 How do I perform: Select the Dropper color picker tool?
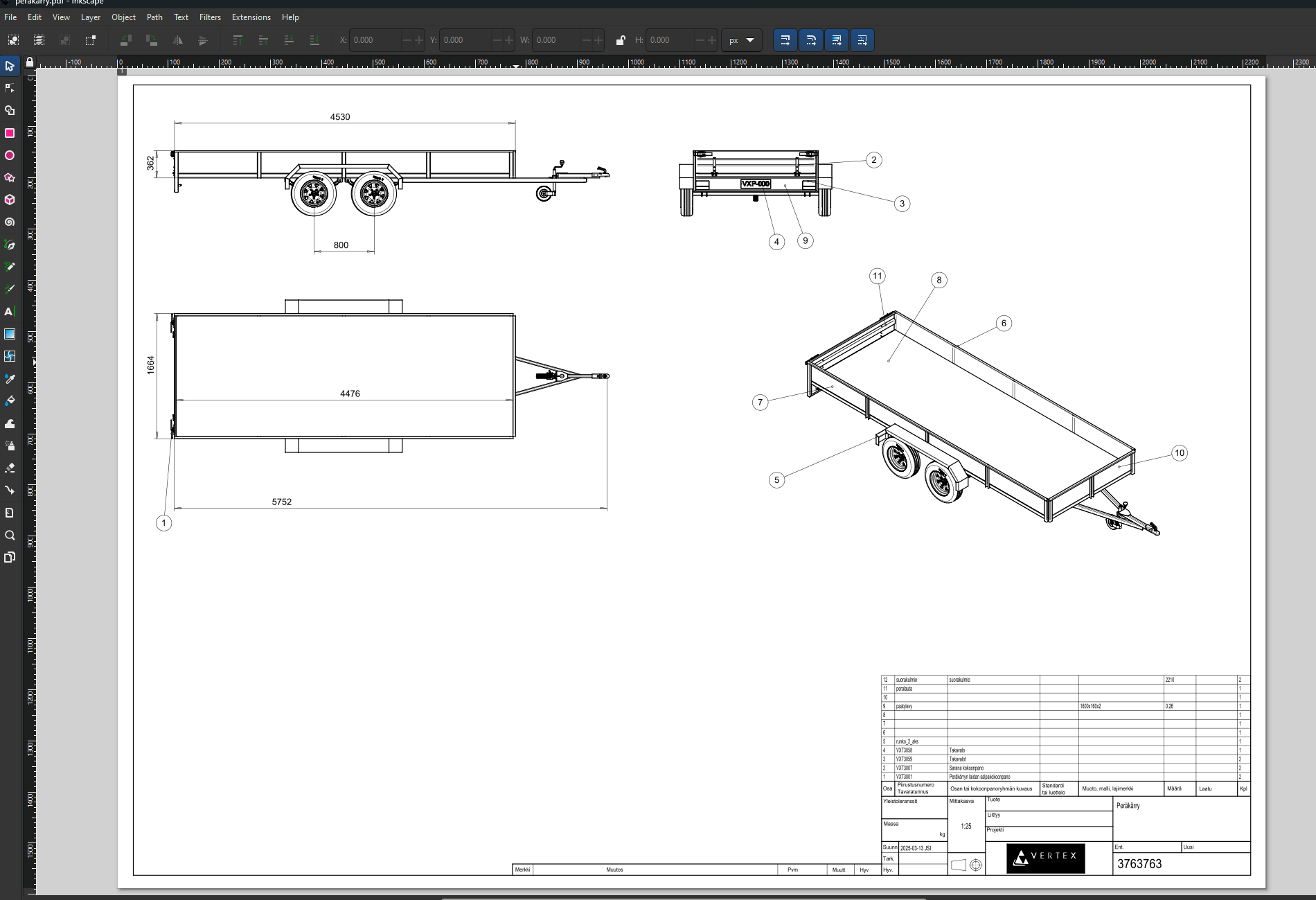(10, 379)
